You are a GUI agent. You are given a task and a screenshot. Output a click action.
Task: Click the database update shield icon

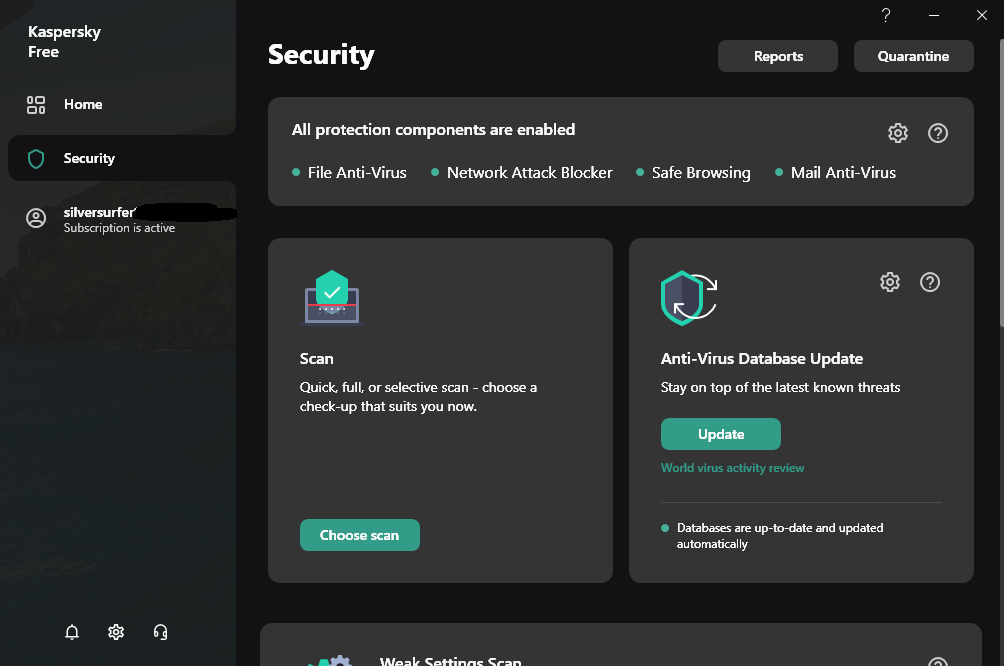[689, 297]
